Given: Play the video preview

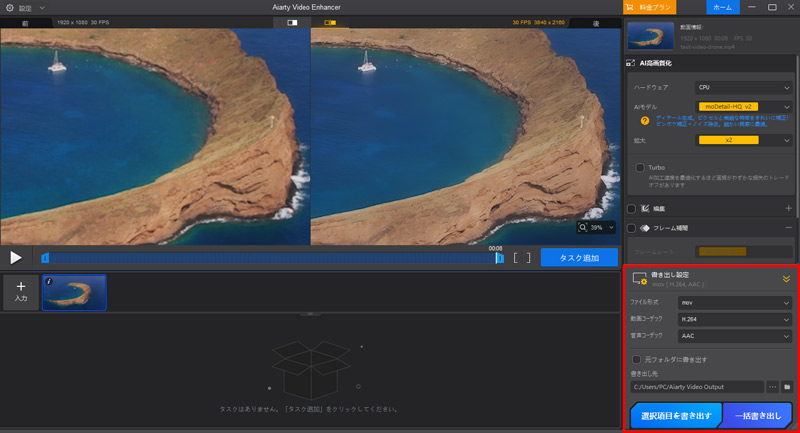Looking at the screenshot, I should point(16,258).
